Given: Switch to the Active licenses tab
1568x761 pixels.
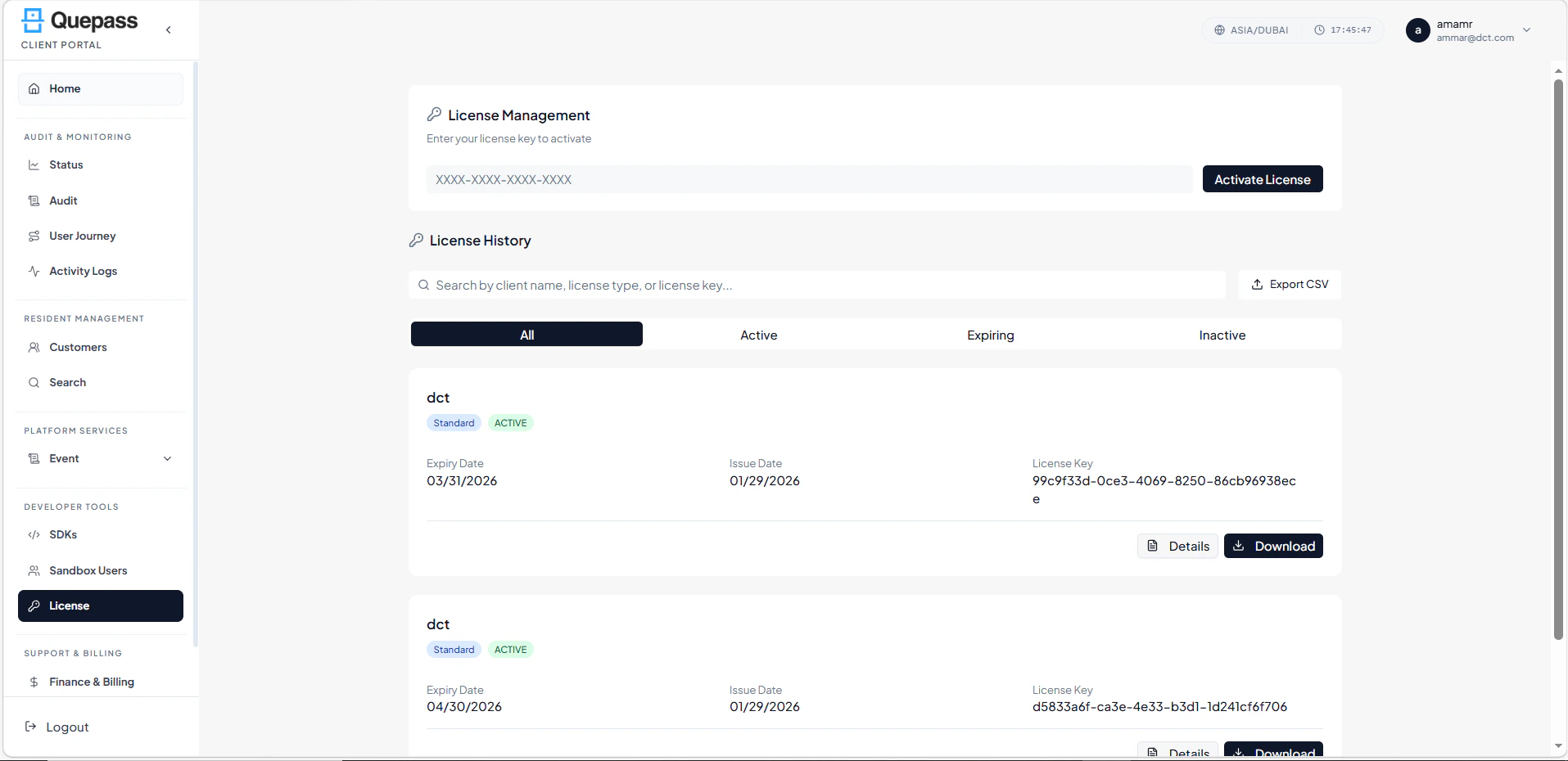Looking at the screenshot, I should pyautogui.click(x=759, y=335).
